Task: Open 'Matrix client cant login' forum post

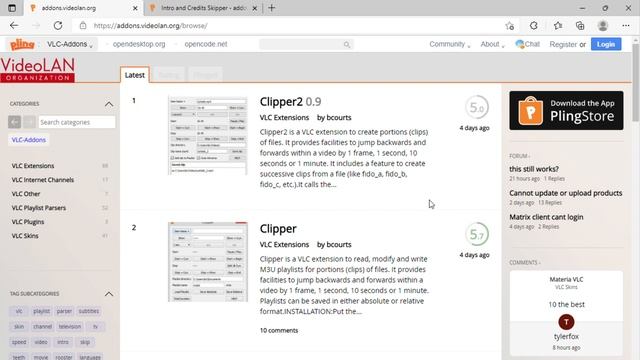Action: click(x=546, y=217)
